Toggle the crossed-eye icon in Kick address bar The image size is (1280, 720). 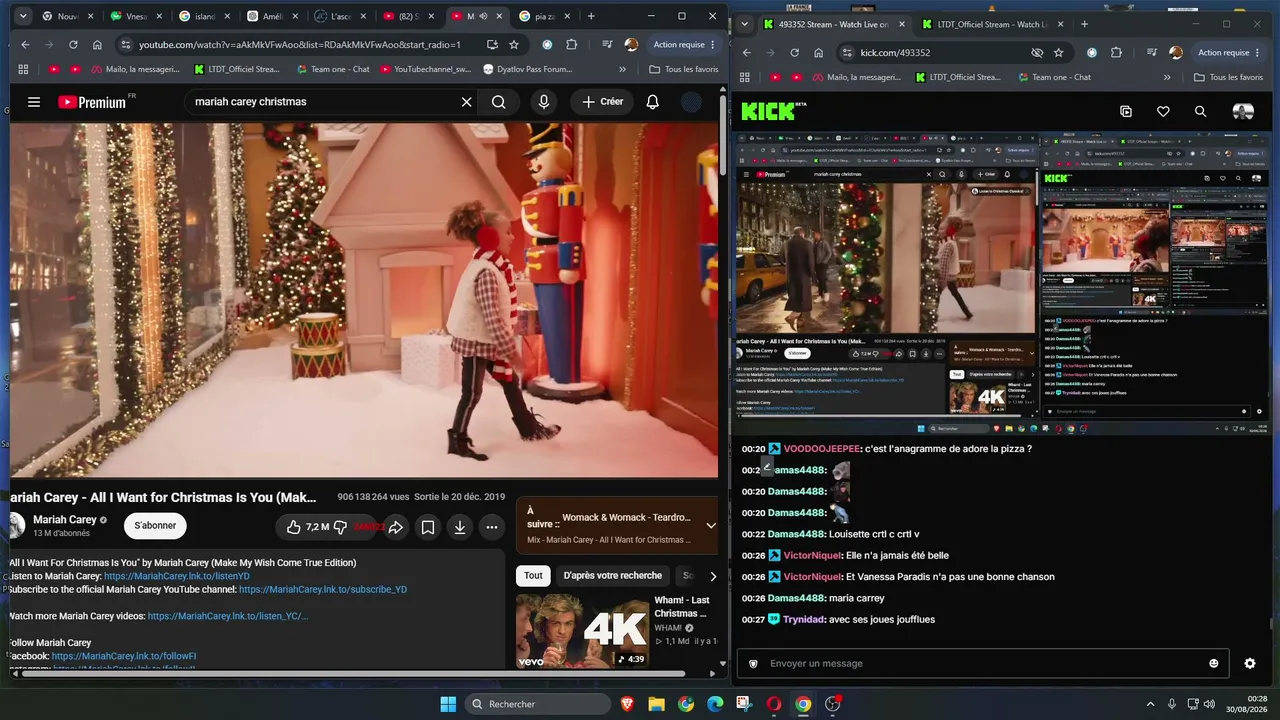coord(1037,53)
